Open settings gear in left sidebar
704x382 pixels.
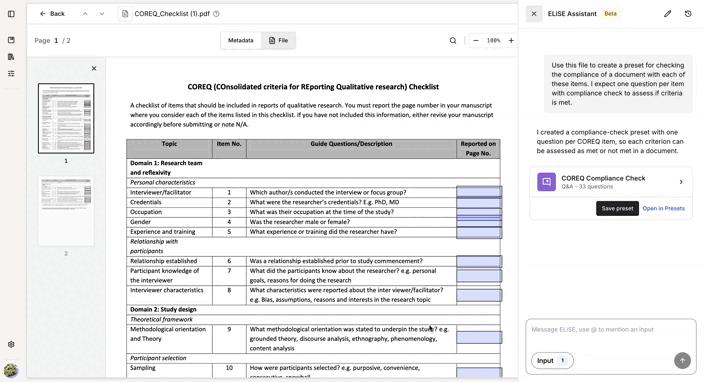(x=11, y=344)
